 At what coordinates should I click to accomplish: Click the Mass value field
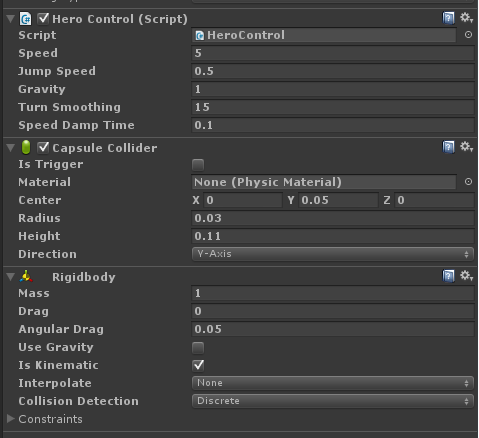click(333, 293)
